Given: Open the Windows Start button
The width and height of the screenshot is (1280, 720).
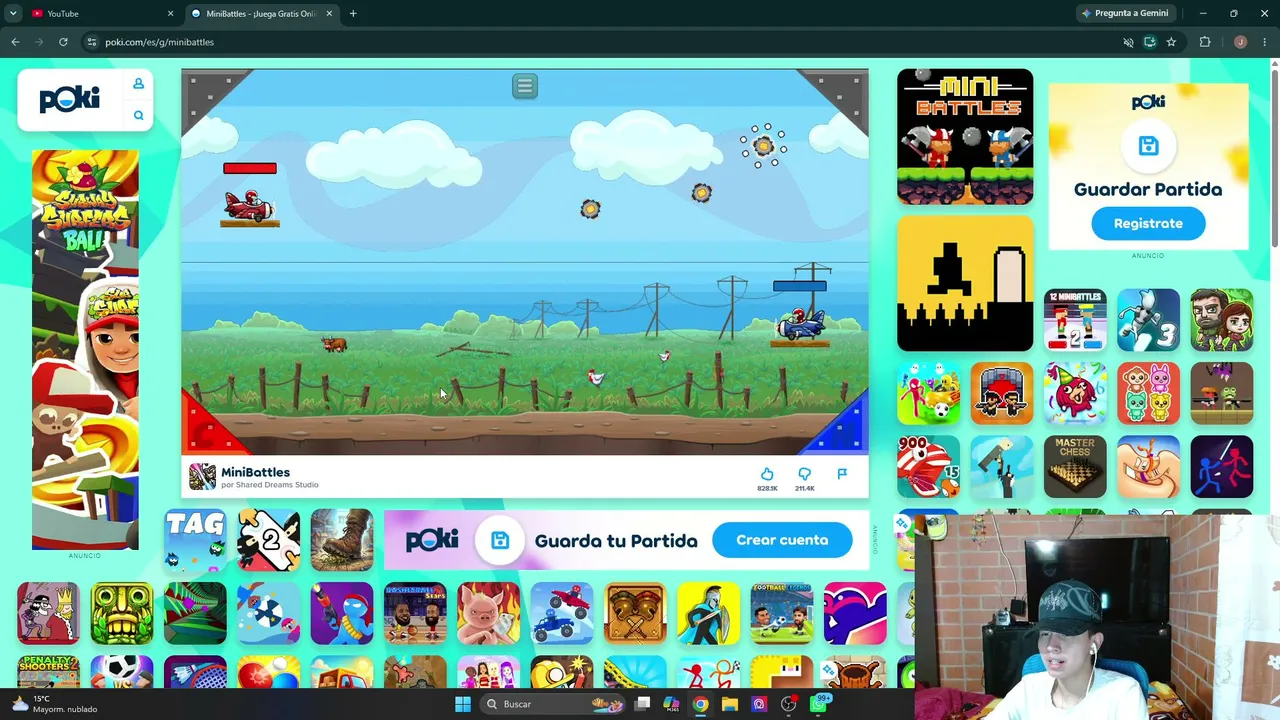Looking at the screenshot, I should pyautogui.click(x=463, y=704).
